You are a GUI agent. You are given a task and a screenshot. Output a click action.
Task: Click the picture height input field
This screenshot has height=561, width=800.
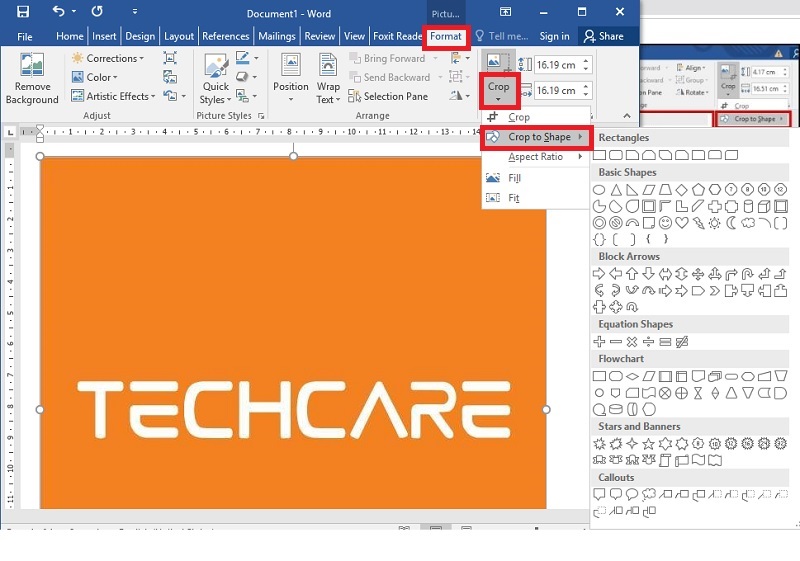pyautogui.click(x=555, y=65)
